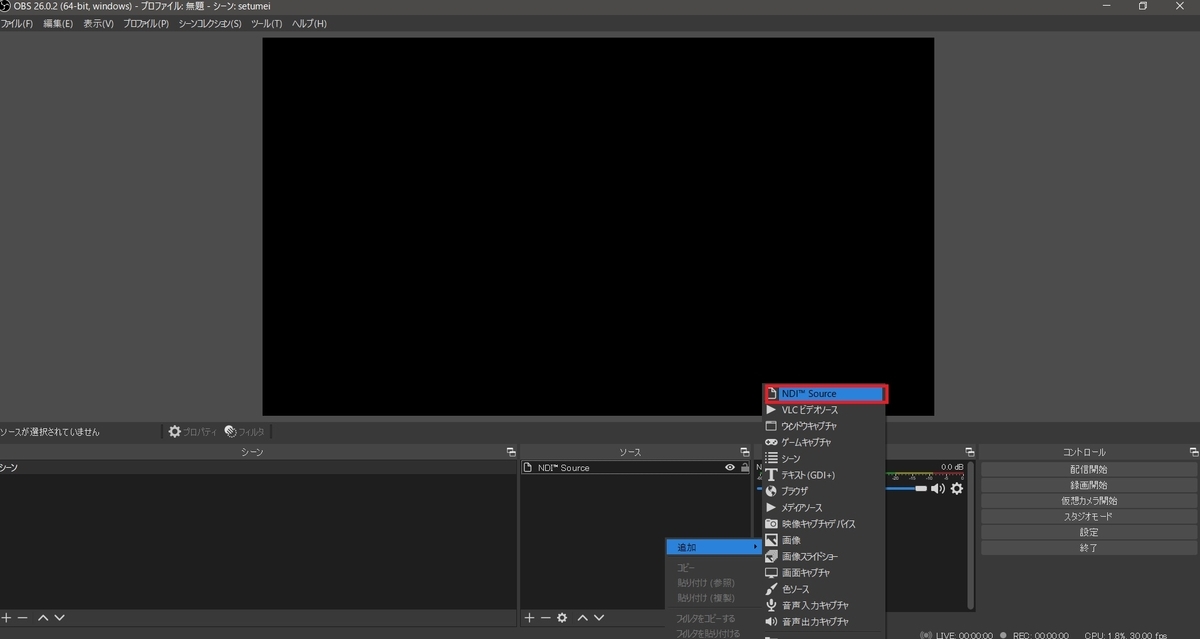Click the audio mixer vertical scrollbar
Image resolution: width=1200 pixels, height=639 pixels.
[970, 535]
